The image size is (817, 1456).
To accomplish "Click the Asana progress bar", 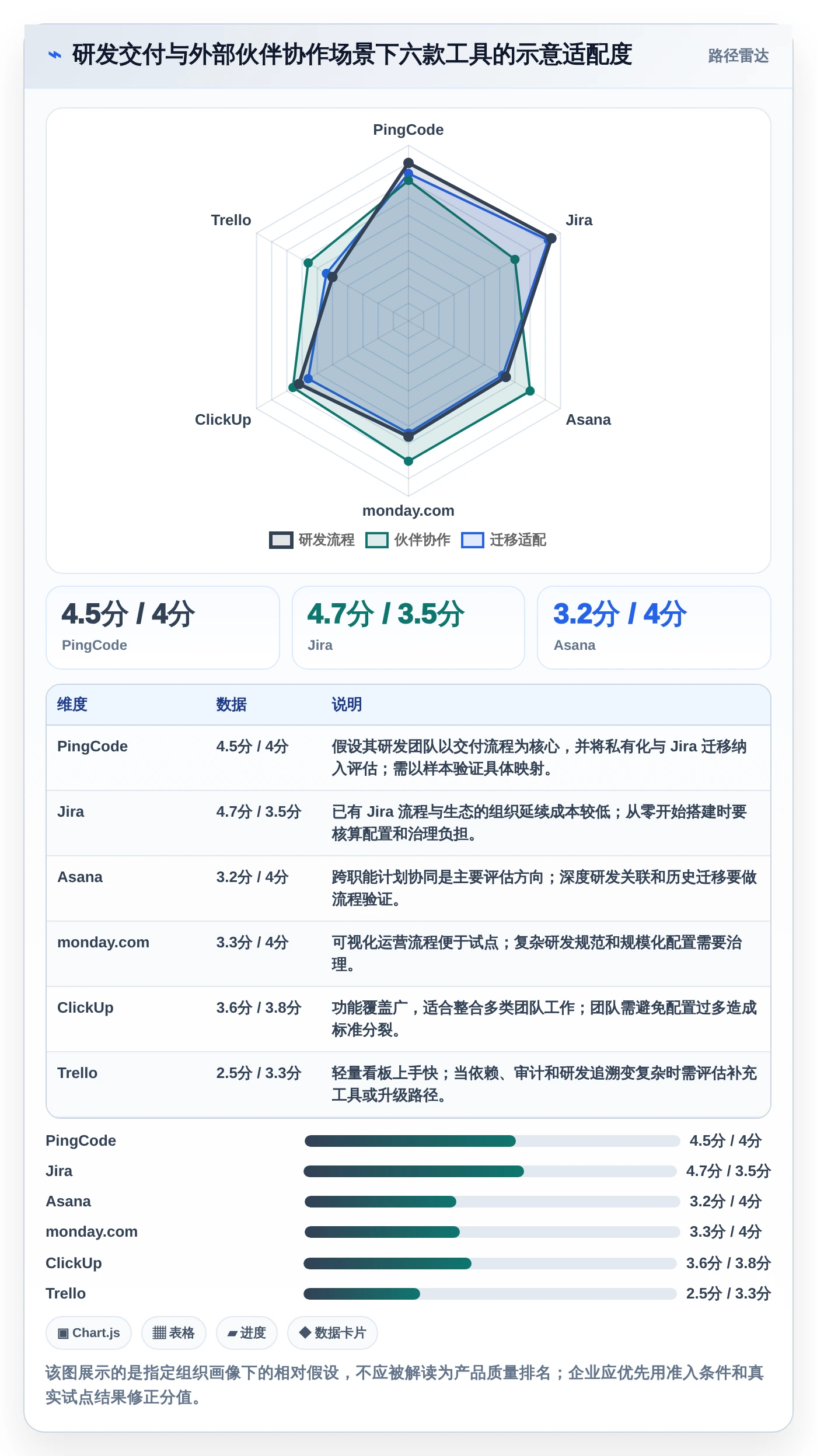I will (492, 1201).
